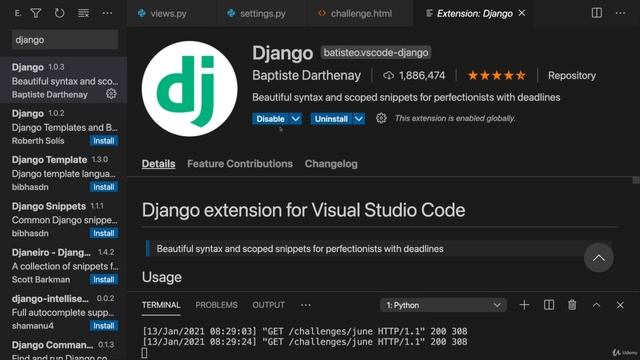Click the identifier batisteo.vscode-django
640x360 pixels.
pyautogui.click(x=376, y=53)
